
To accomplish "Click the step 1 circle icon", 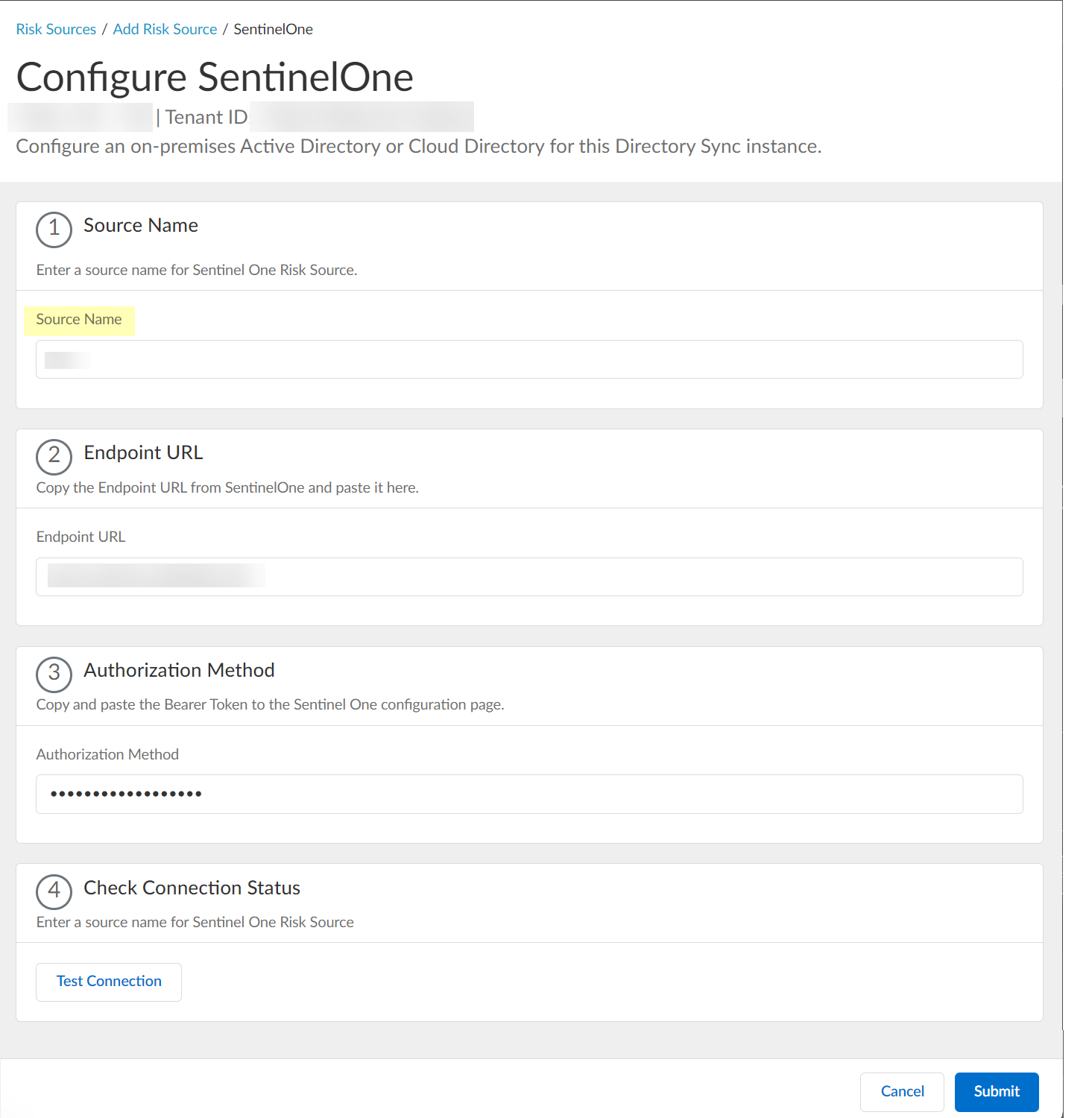I will point(54,229).
